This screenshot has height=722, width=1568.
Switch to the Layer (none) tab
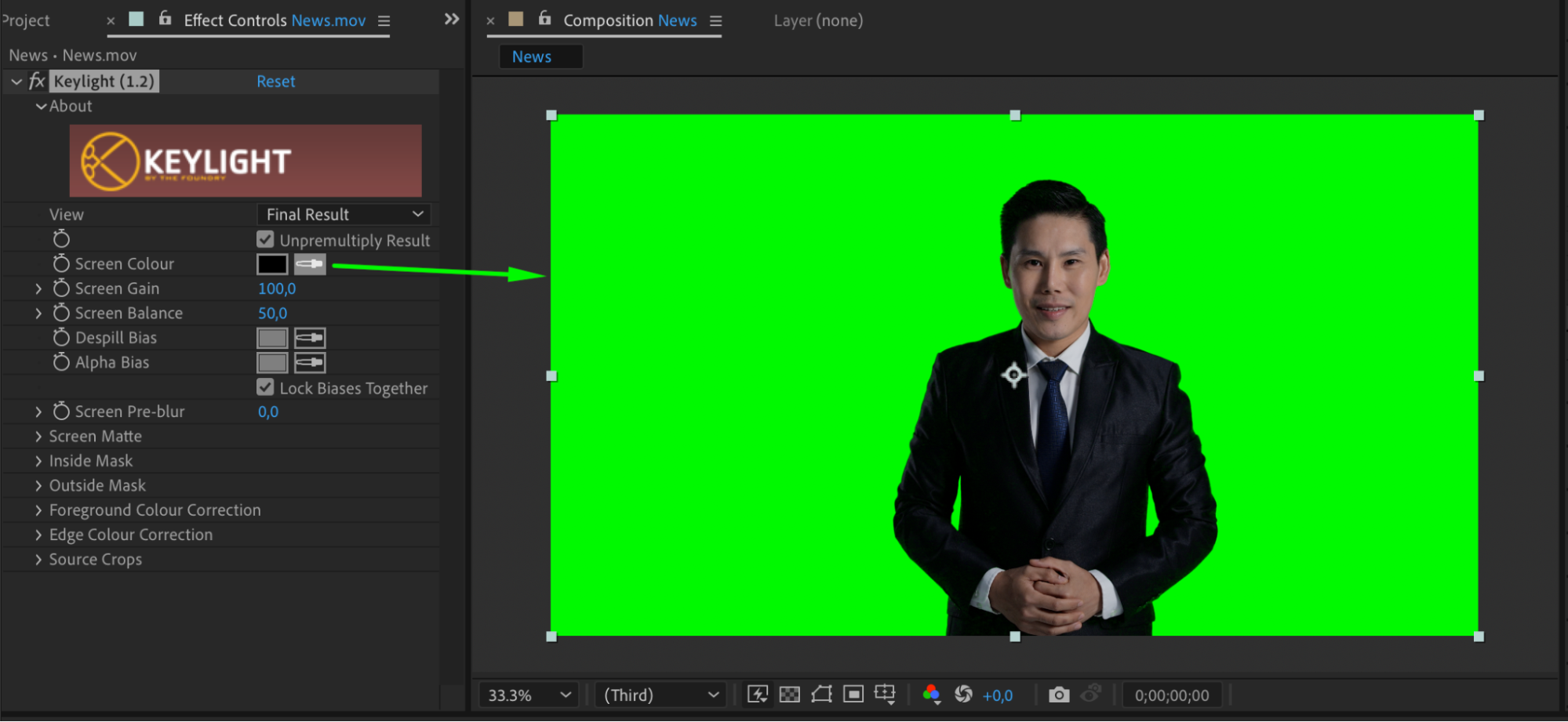(x=818, y=21)
